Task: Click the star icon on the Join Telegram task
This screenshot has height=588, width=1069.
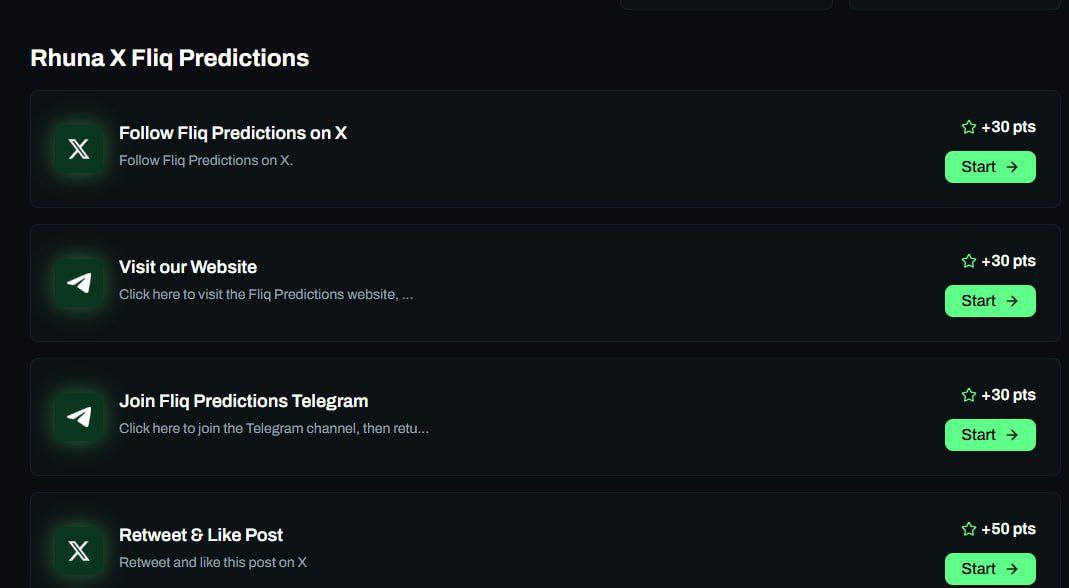Action: pyautogui.click(x=968, y=395)
